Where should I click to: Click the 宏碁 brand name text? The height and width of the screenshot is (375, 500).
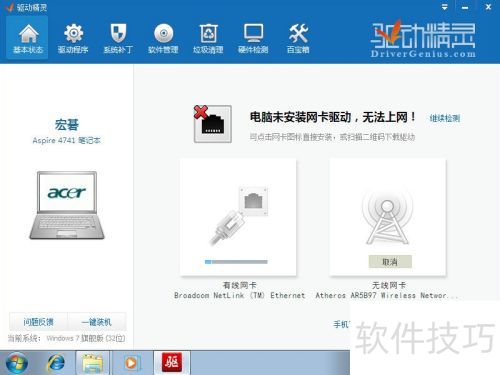pyautogui.click(x=67, y=125)
